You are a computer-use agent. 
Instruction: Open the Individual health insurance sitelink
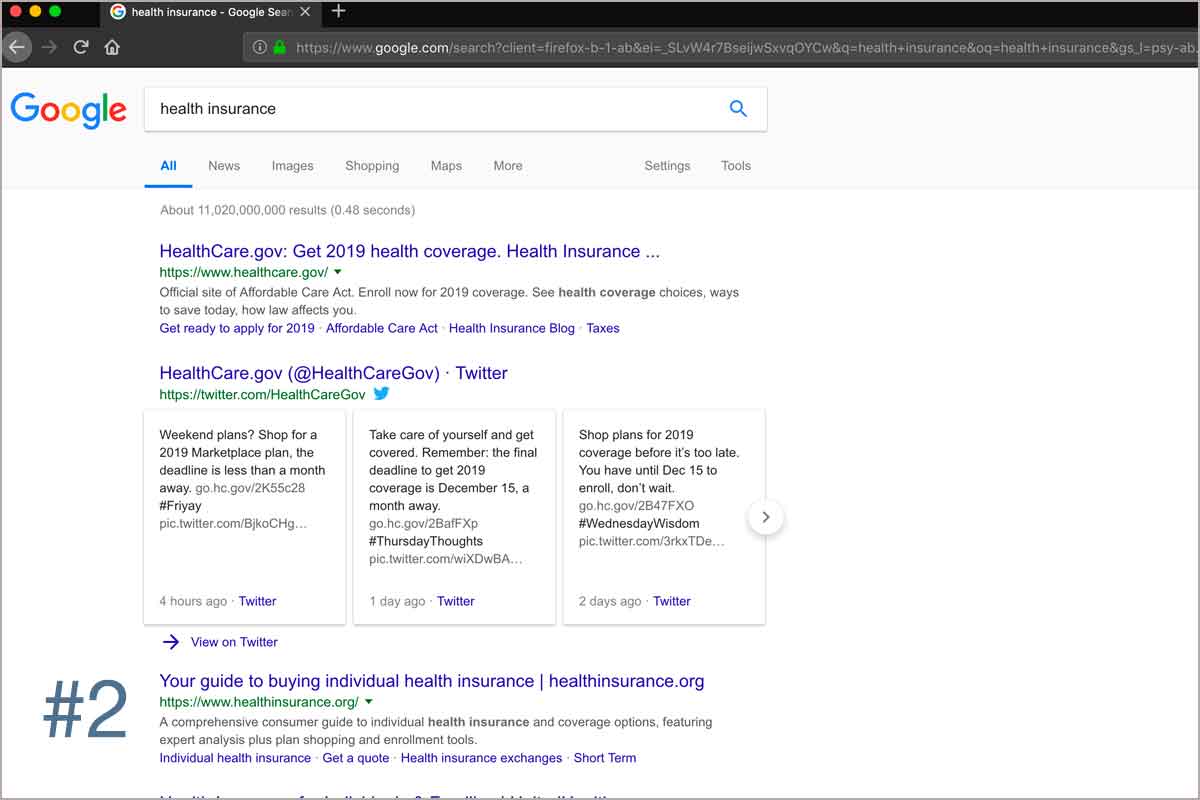point(235,758)
